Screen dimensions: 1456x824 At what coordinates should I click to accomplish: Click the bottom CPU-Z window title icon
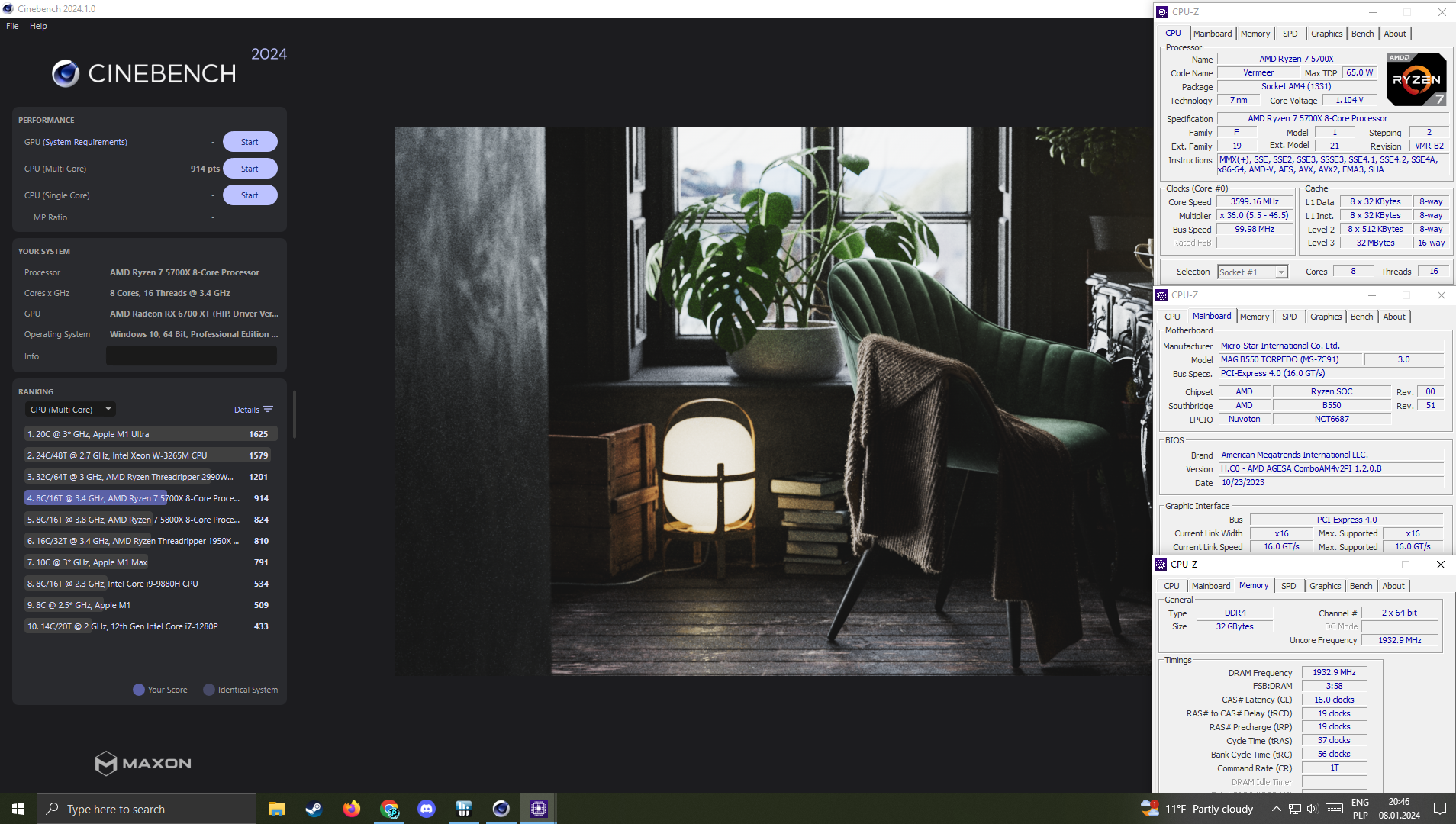click(x=1161, y=565)
